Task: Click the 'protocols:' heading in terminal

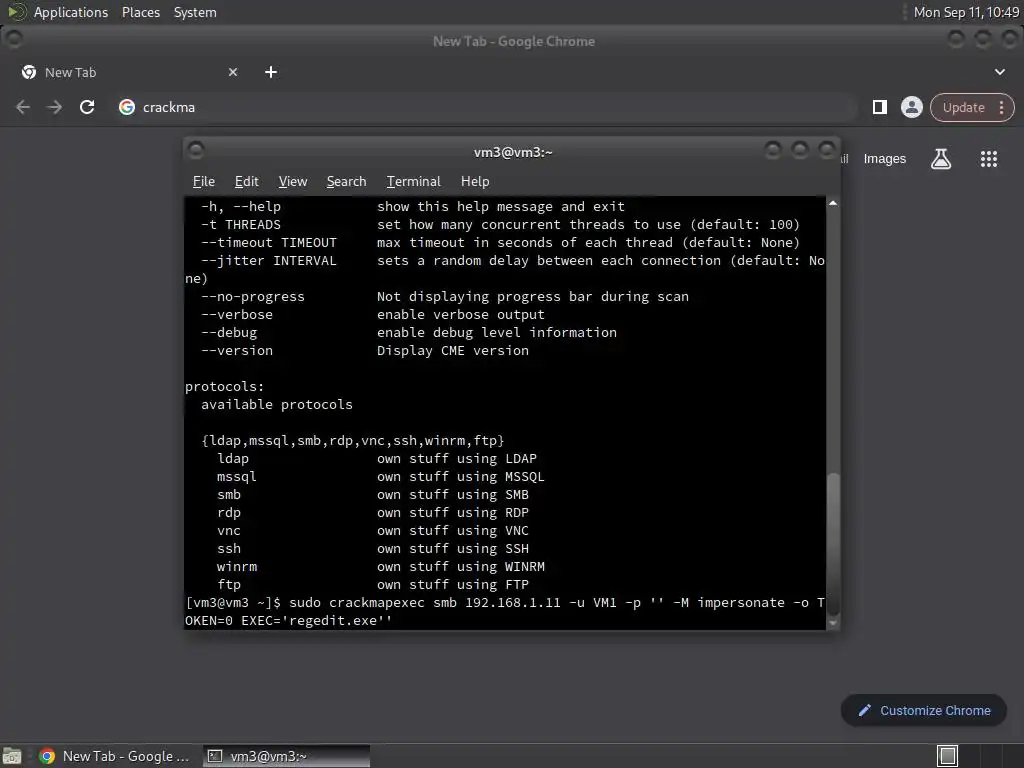Action: tap(225, 387)
